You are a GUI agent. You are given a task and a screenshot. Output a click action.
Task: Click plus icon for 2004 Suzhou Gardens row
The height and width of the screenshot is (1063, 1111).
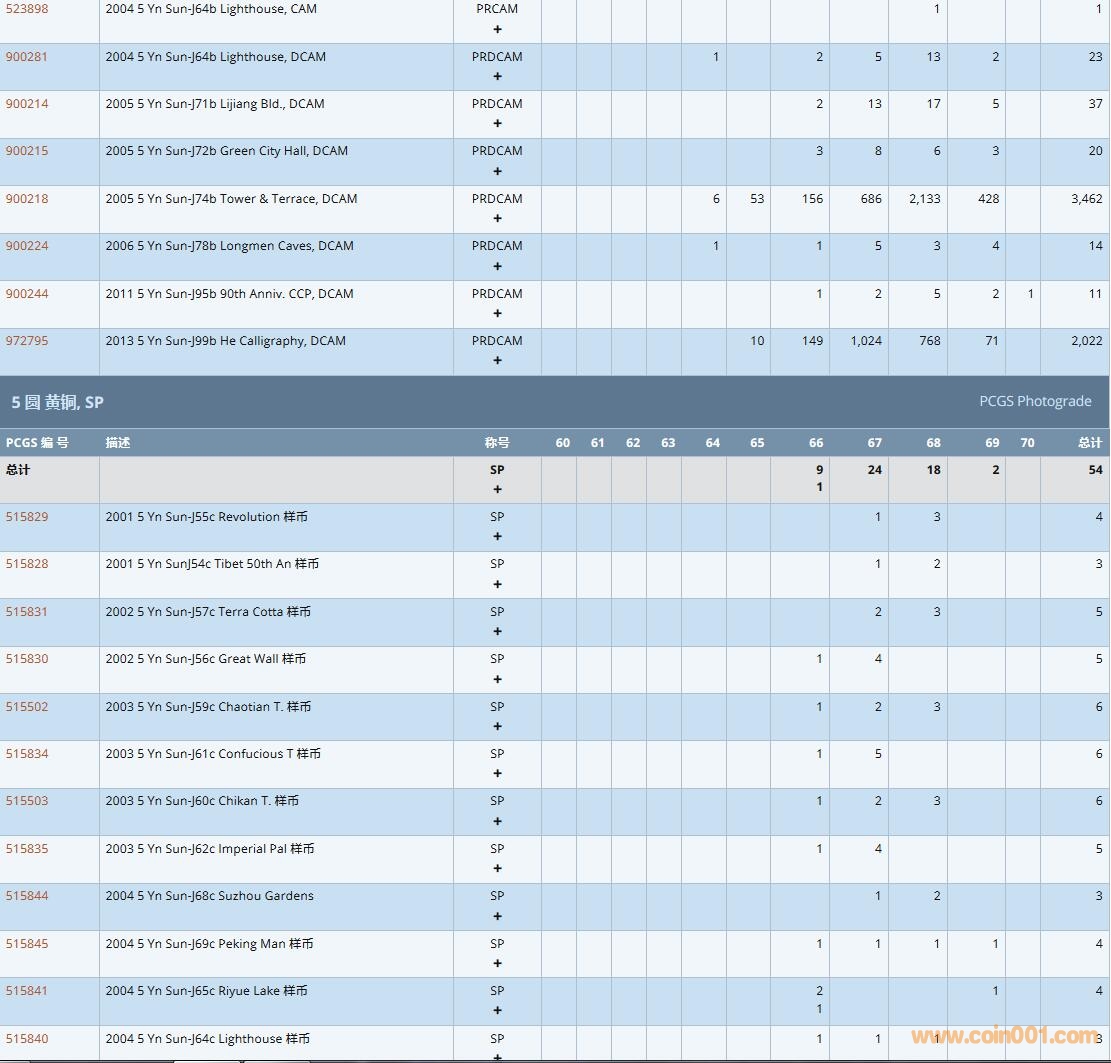pos(497,916)
